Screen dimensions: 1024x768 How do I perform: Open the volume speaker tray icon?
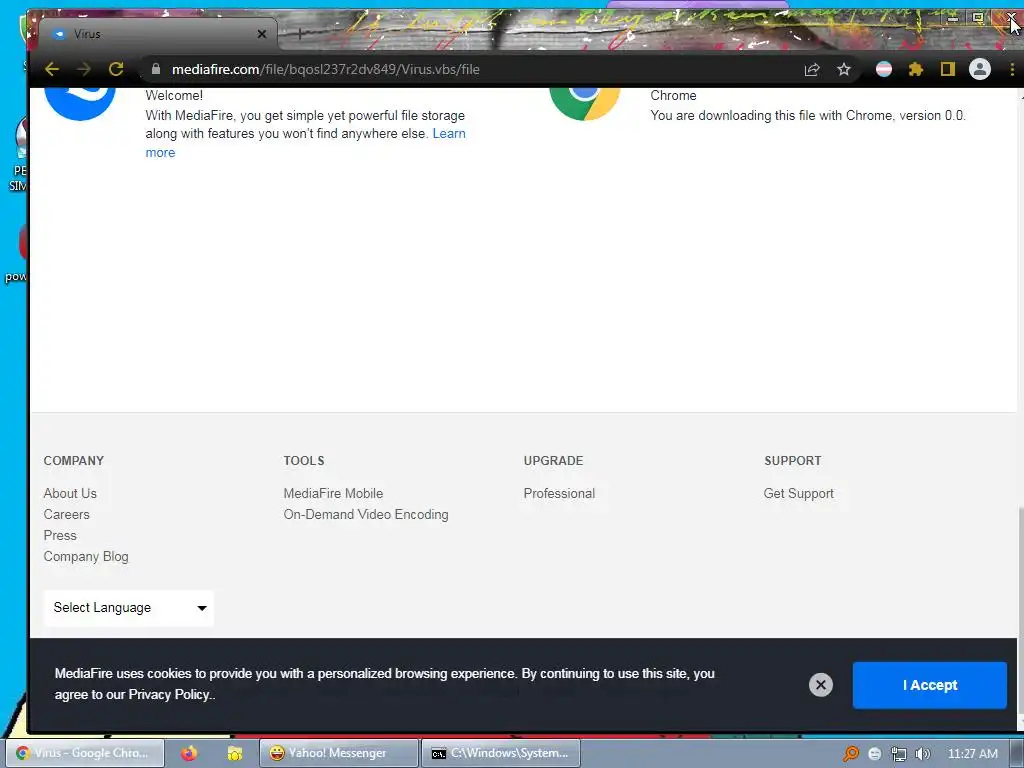click(922, 754)
